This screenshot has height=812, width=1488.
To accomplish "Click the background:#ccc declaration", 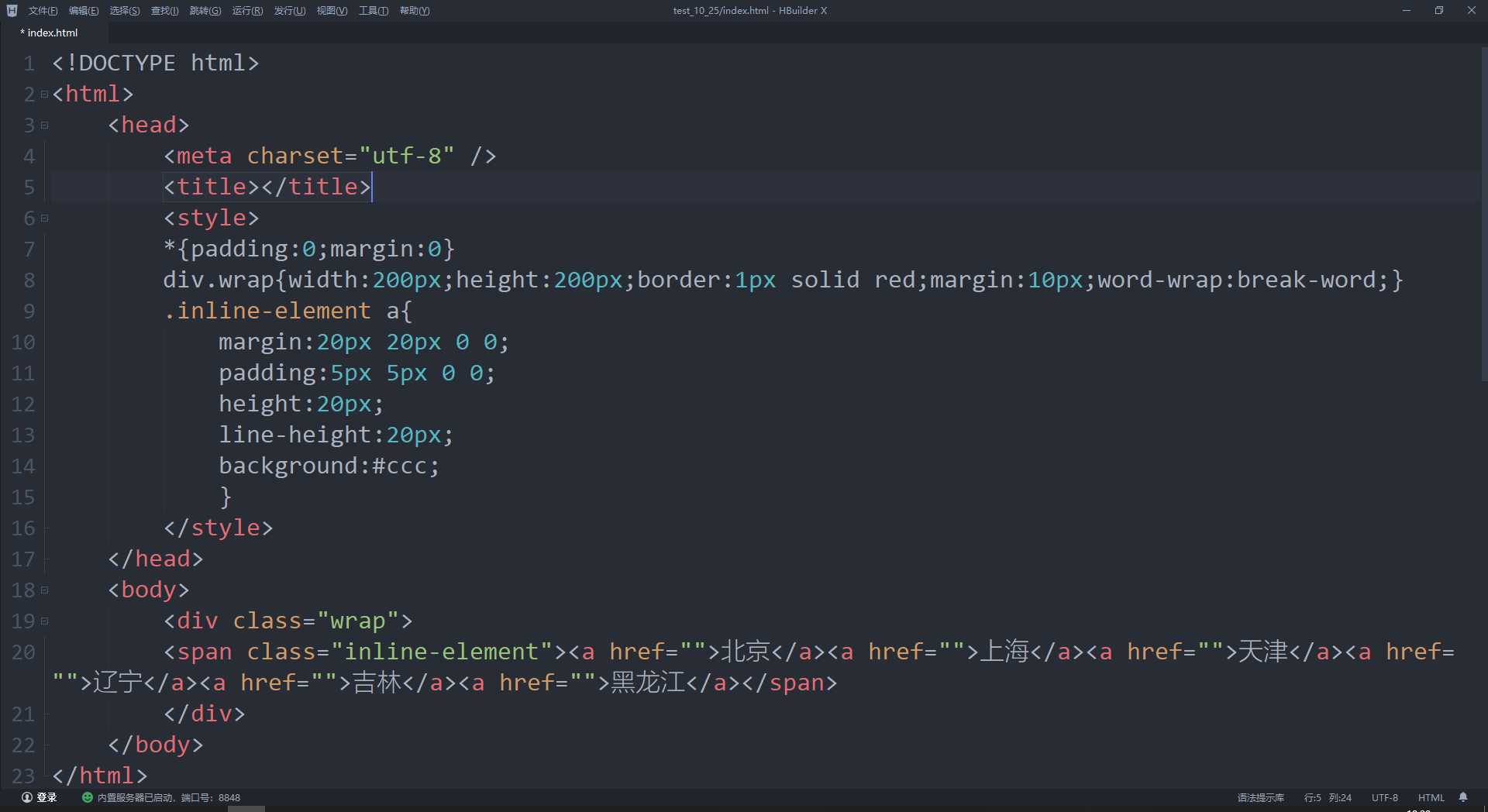I will [329, 466].
